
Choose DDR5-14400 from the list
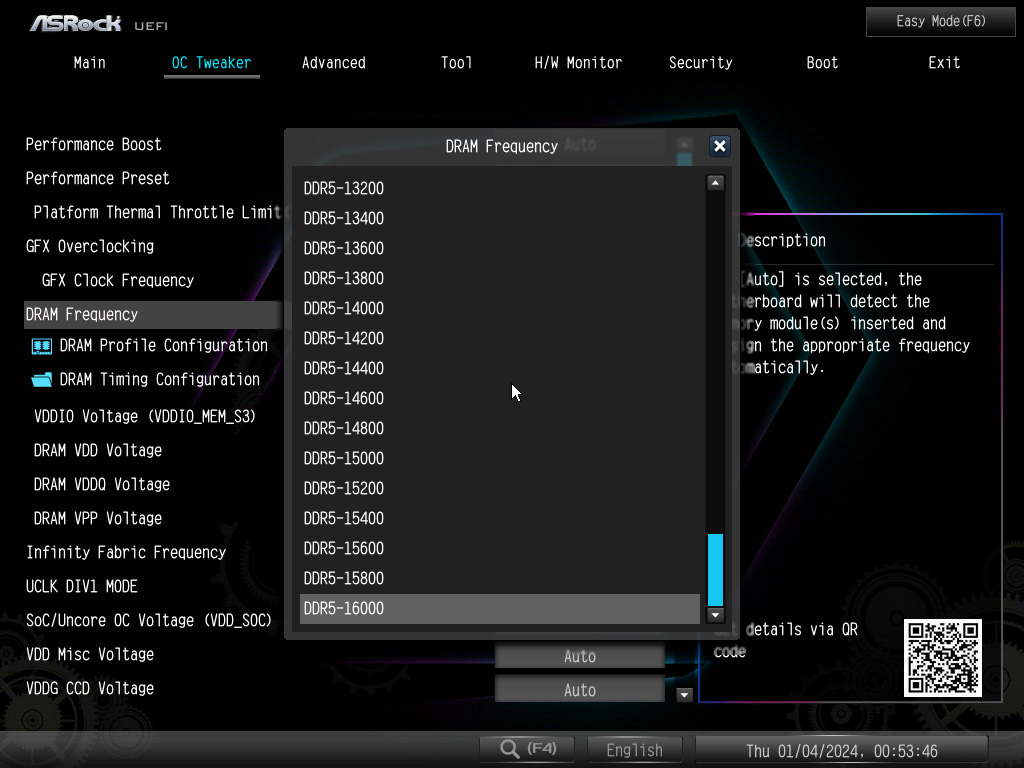coord(499,368)
